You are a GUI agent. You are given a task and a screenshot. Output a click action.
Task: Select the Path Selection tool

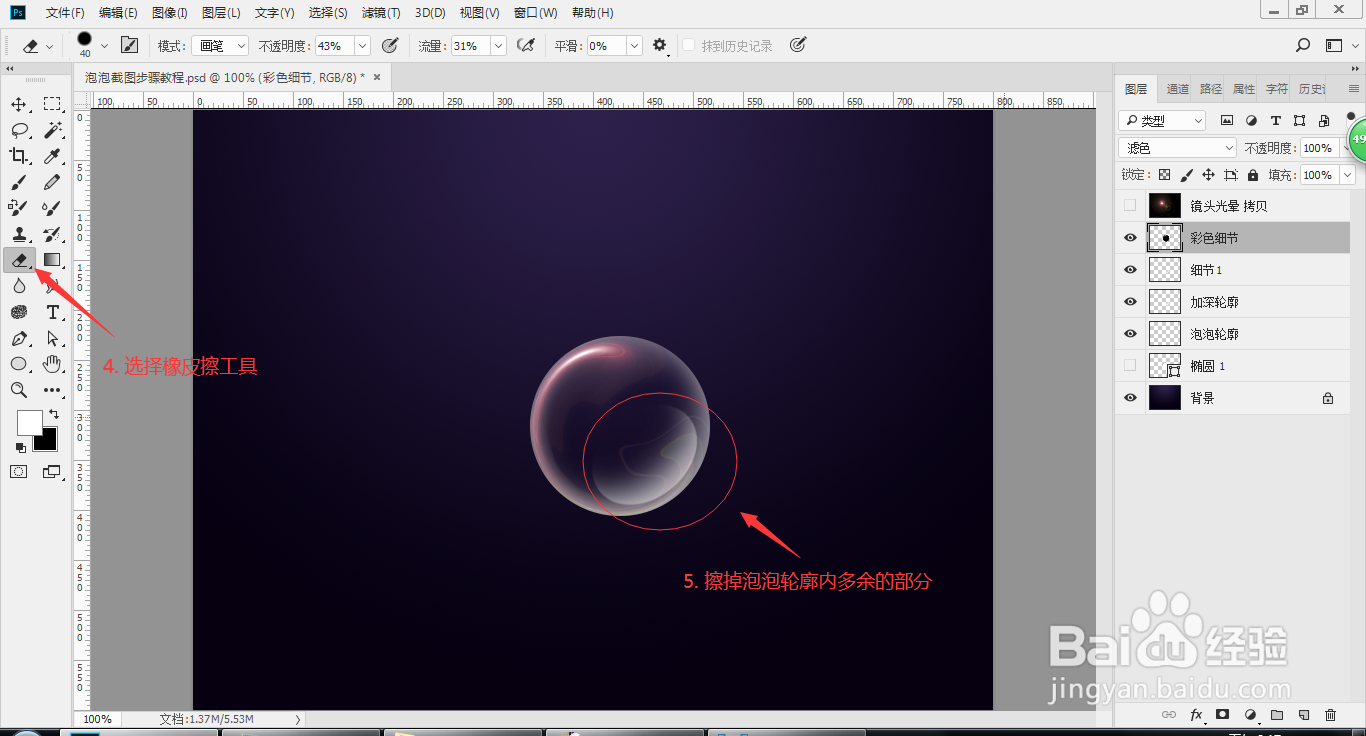tap(52, 338)
